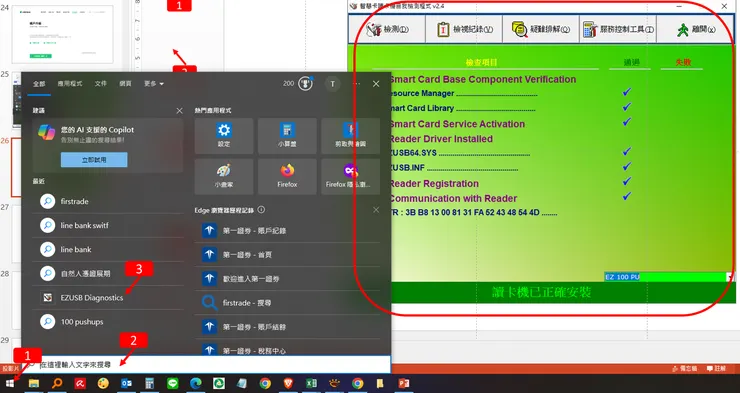Dismiss the Edge browsing history section
This screenshot has height=393, width=740.
pos(376,210)
